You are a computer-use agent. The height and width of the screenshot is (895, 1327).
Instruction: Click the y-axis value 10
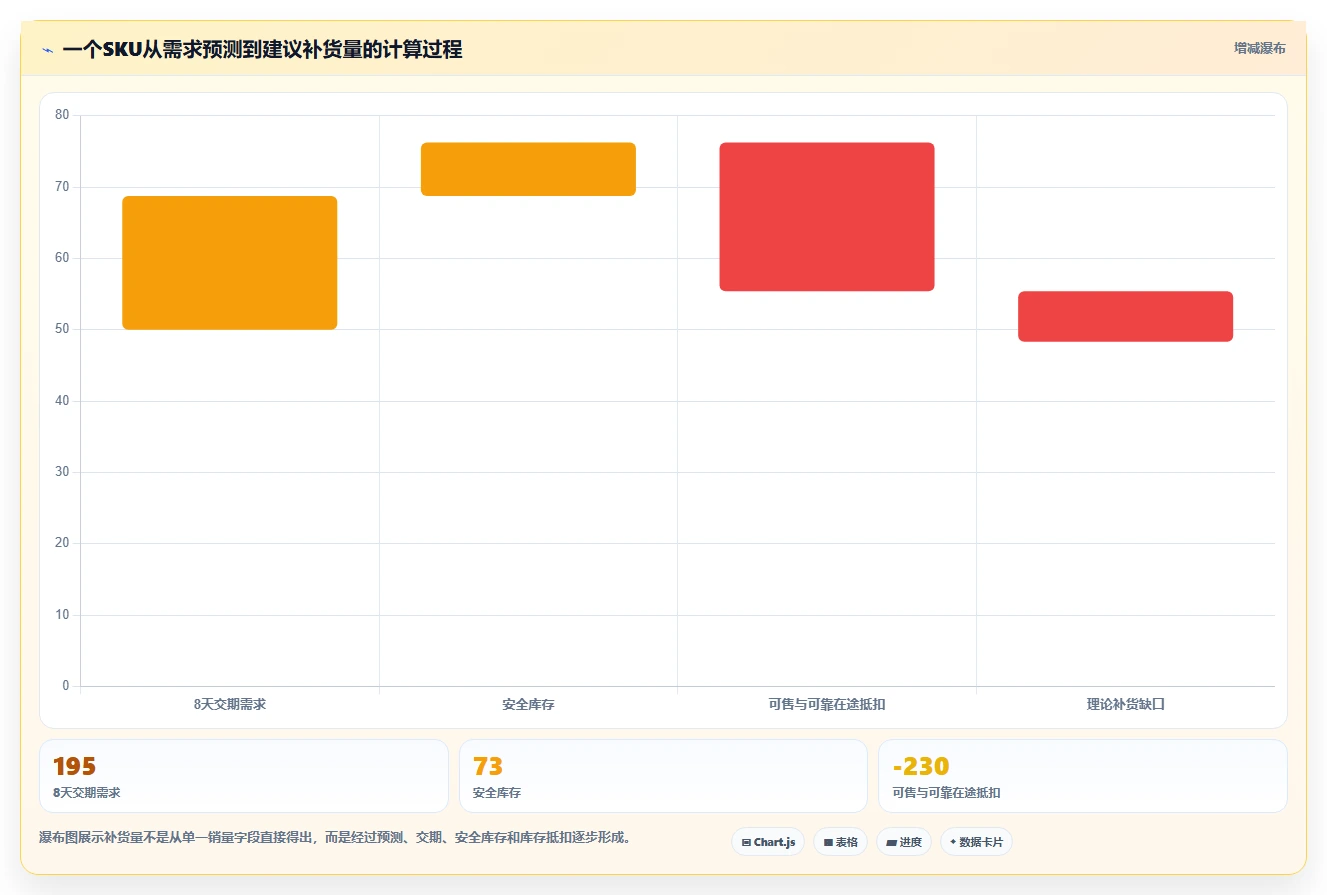click(x=62, y=615)
